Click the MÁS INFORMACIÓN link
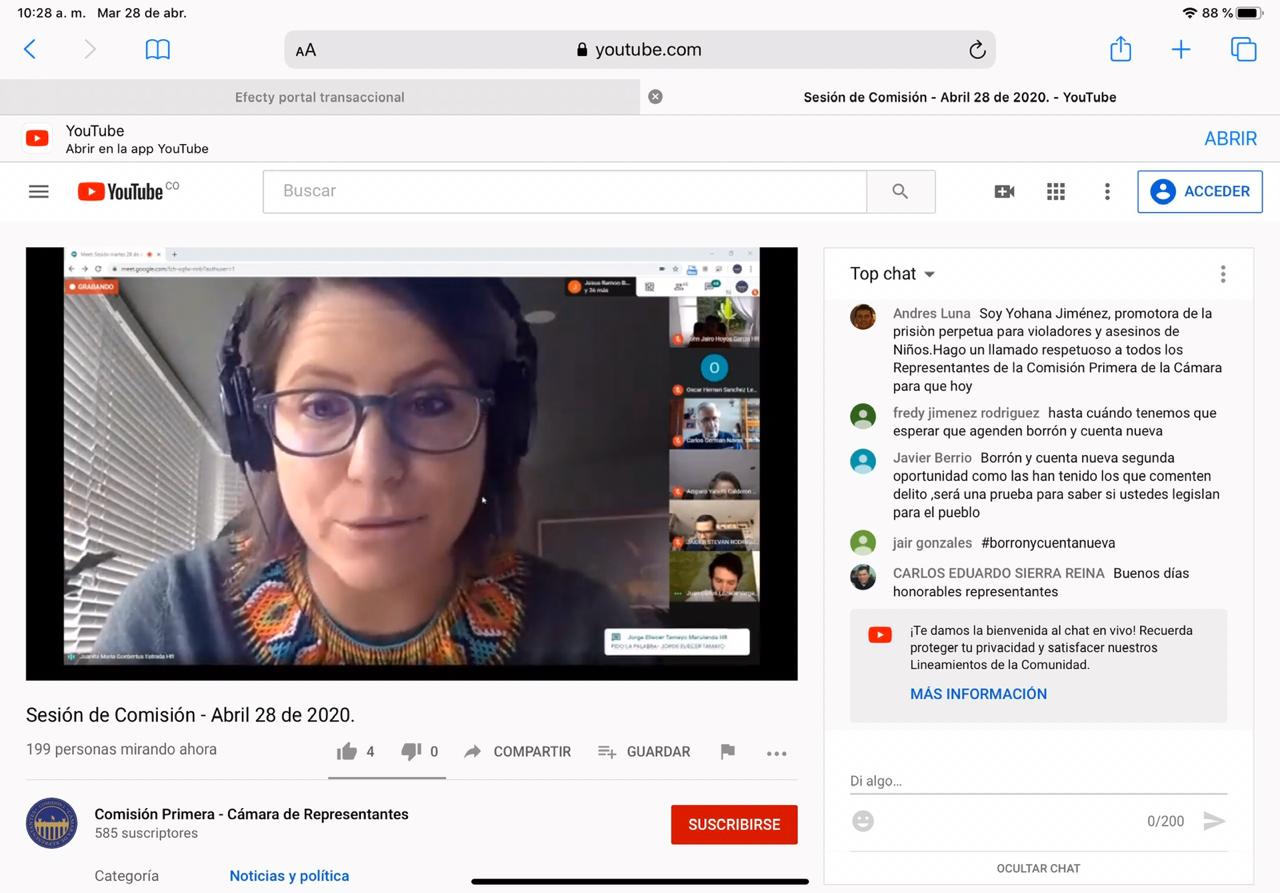 coord(978,694)
